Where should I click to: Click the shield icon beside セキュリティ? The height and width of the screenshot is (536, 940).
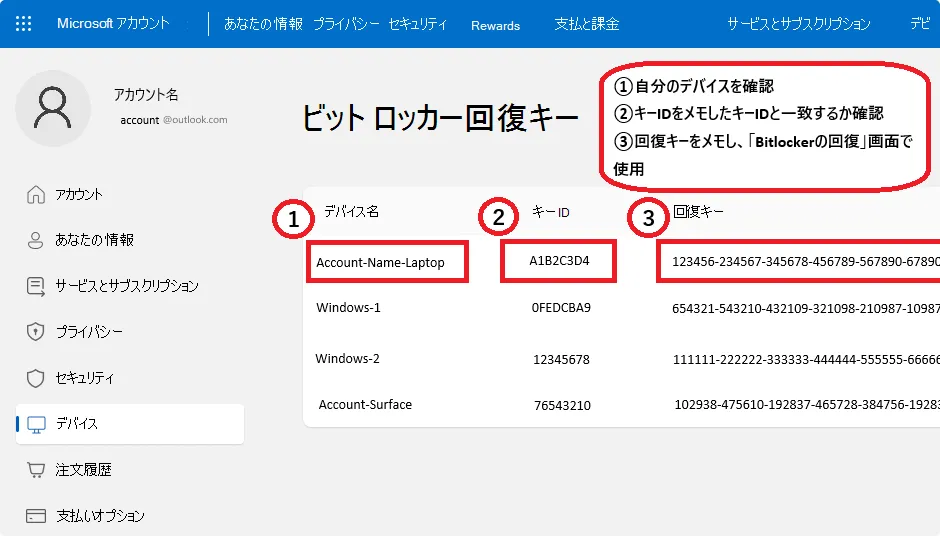click(x=35, y=378)
